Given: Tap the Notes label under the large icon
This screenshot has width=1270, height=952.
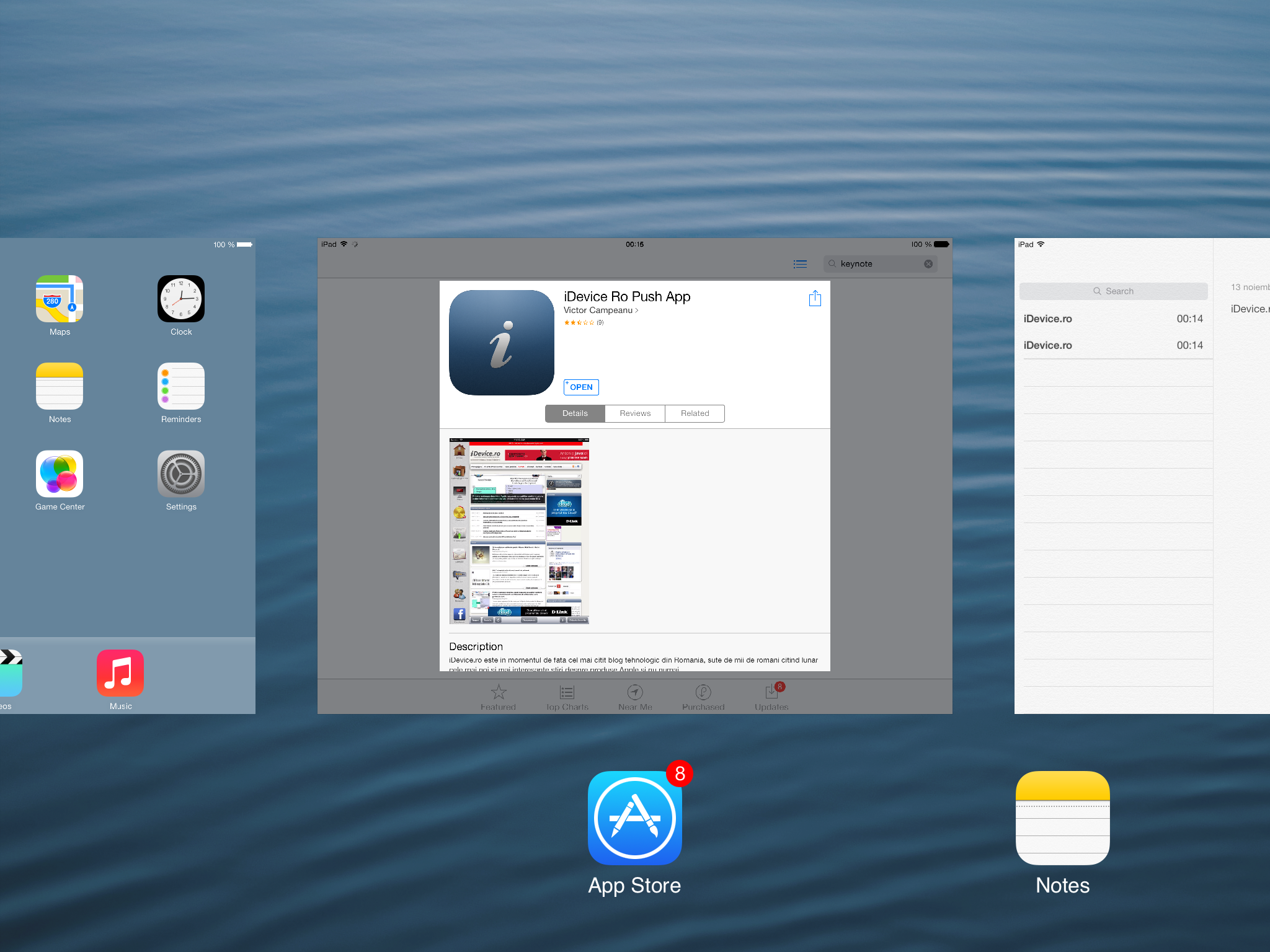Looking at the screenshot, I should [1063, 886].
